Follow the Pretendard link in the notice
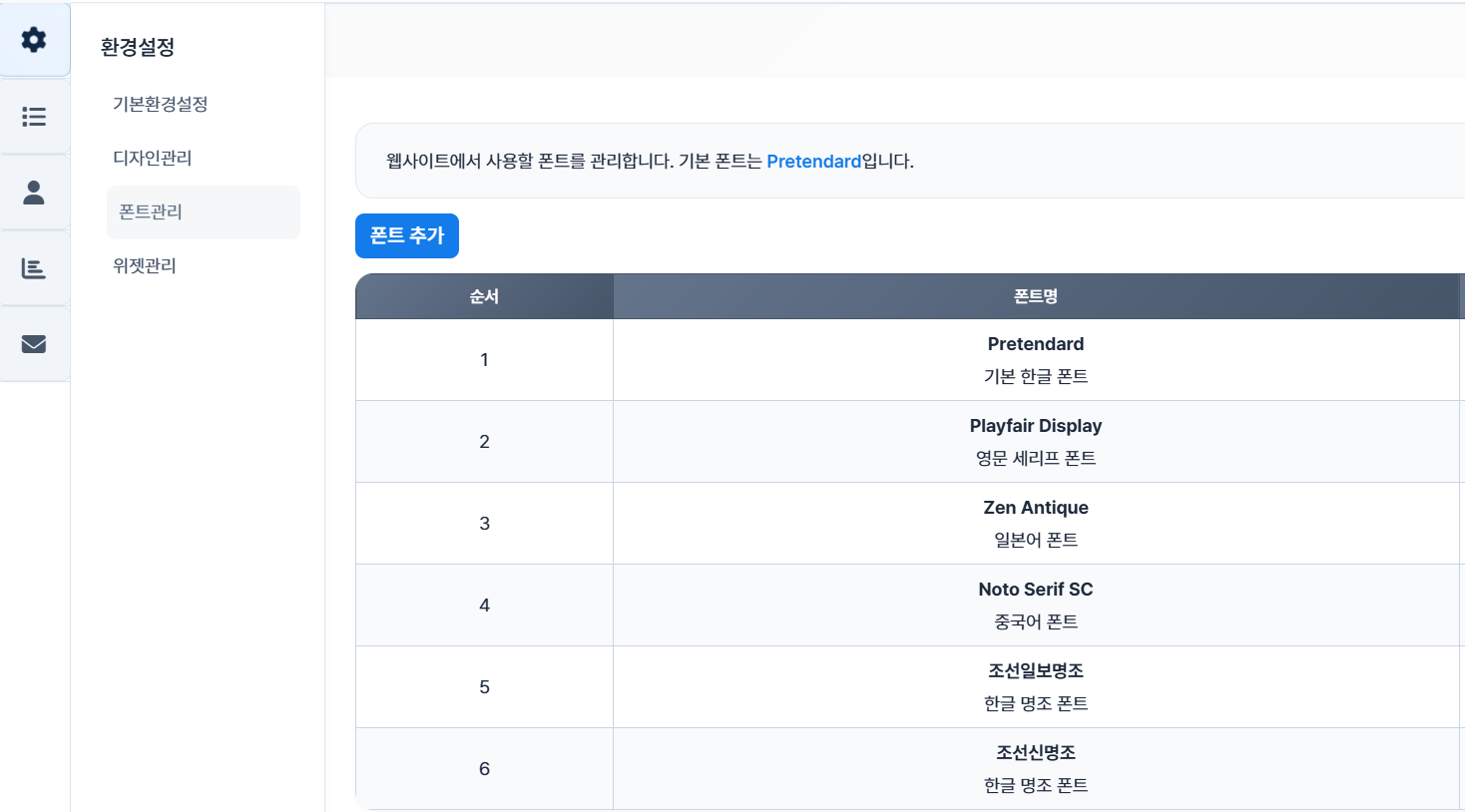The image size is (1465, 812). click(x=813, y=162)
